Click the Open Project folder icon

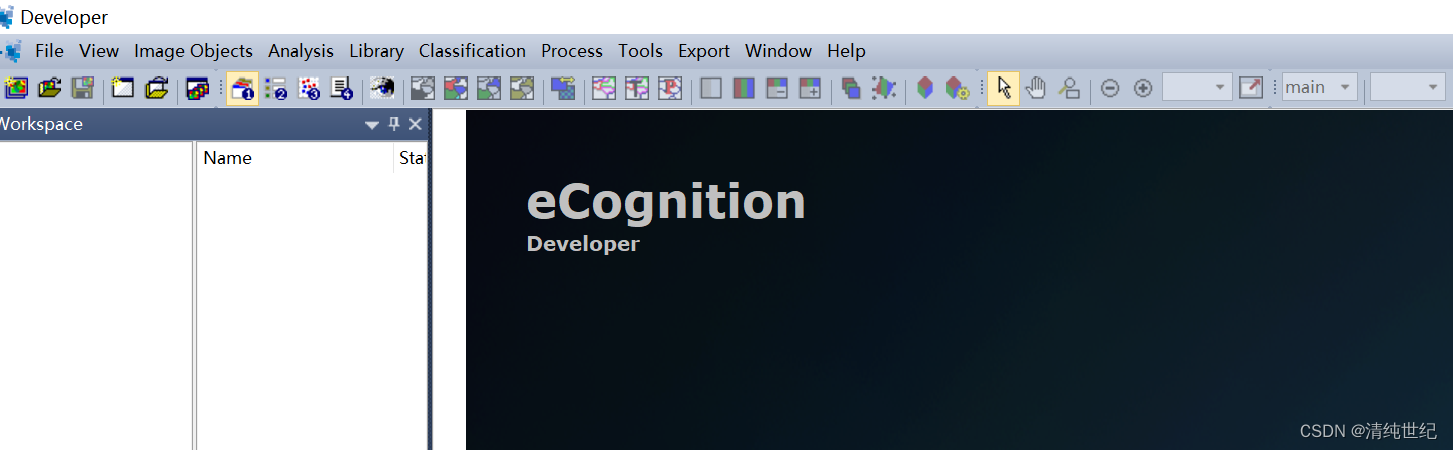[49, 88]
